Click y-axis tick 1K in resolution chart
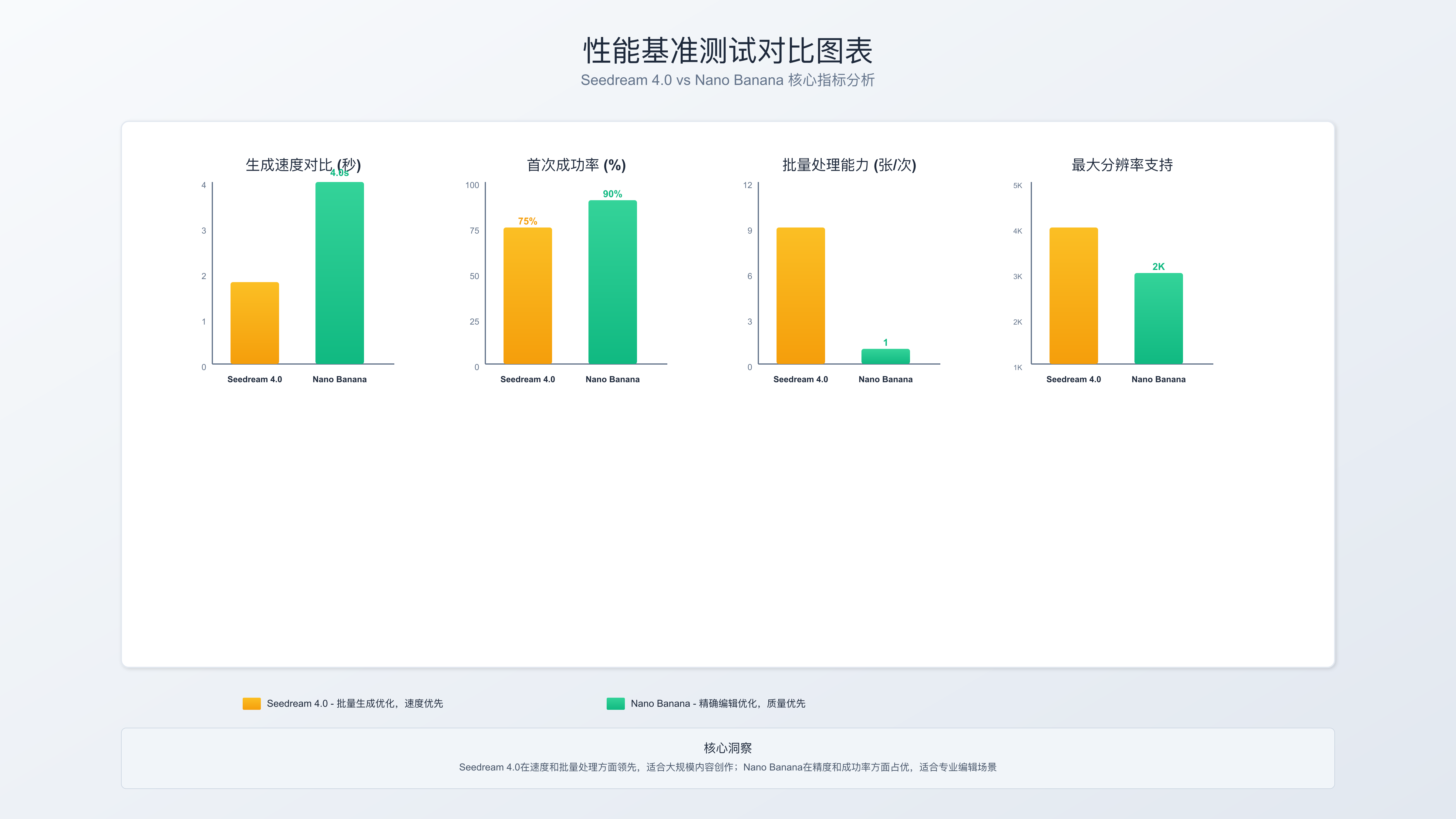The height and width of the screenshot is (819, 1456). pos(1018,368)
